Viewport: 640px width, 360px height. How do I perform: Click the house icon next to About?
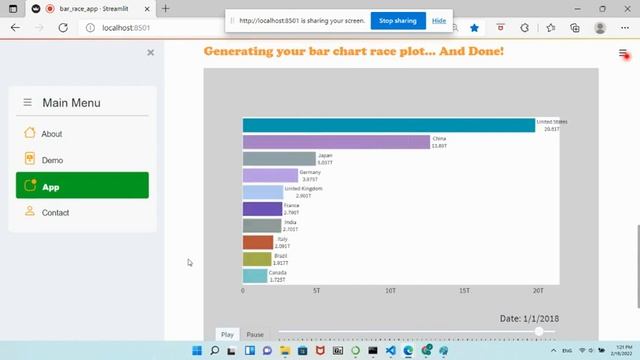(x=30, y=133)
